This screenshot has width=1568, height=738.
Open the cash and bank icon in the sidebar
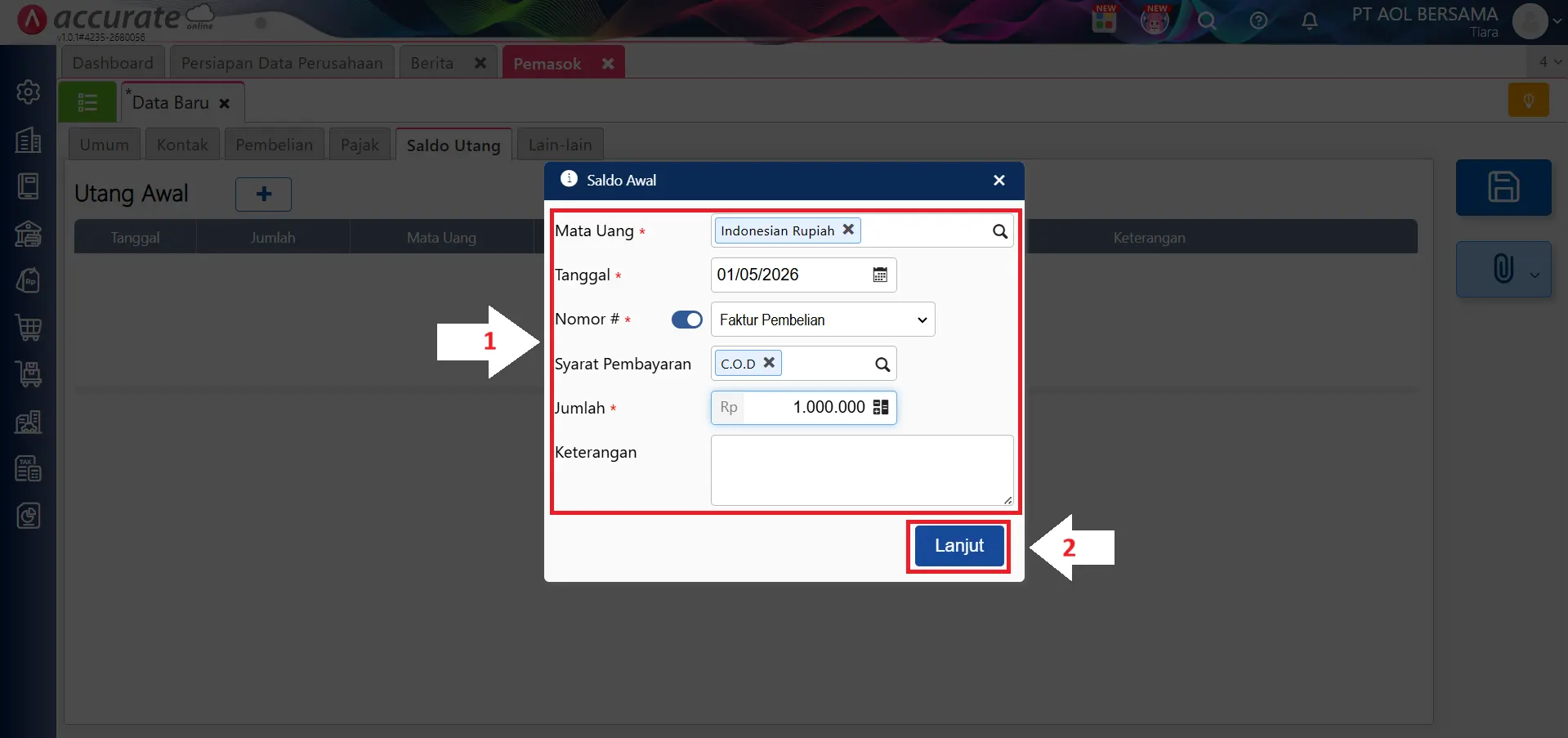[29, 234]
